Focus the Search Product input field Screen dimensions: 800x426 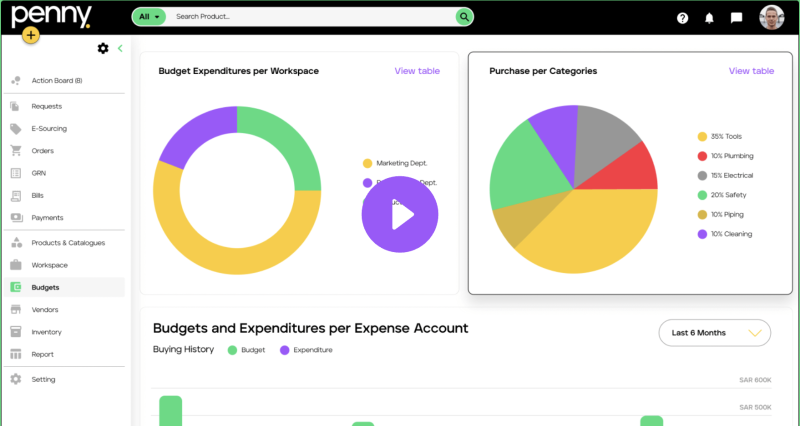tap(311, 17)
